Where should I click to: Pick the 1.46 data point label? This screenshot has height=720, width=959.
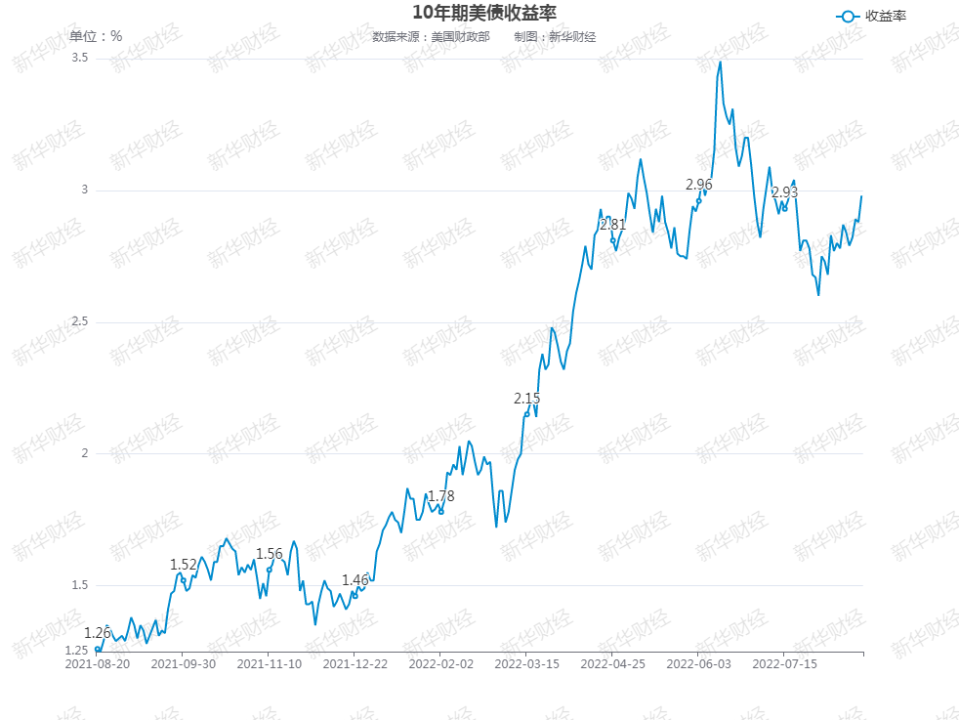(355, 580)
